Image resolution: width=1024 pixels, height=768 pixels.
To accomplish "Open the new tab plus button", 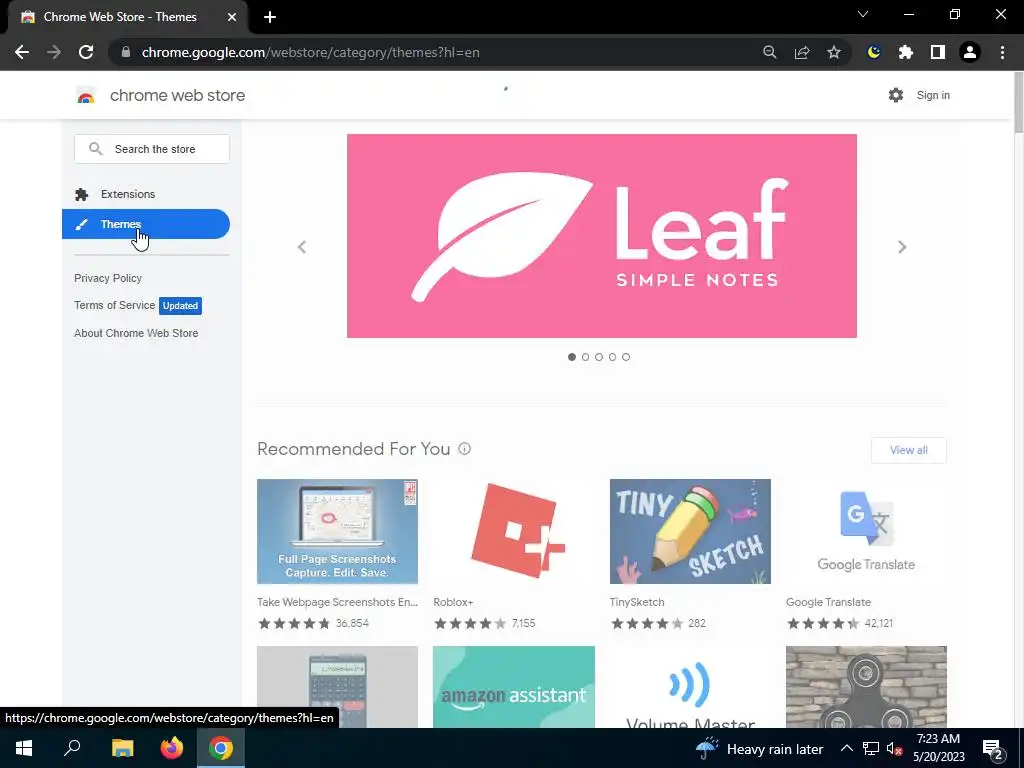I will (270, 17).
